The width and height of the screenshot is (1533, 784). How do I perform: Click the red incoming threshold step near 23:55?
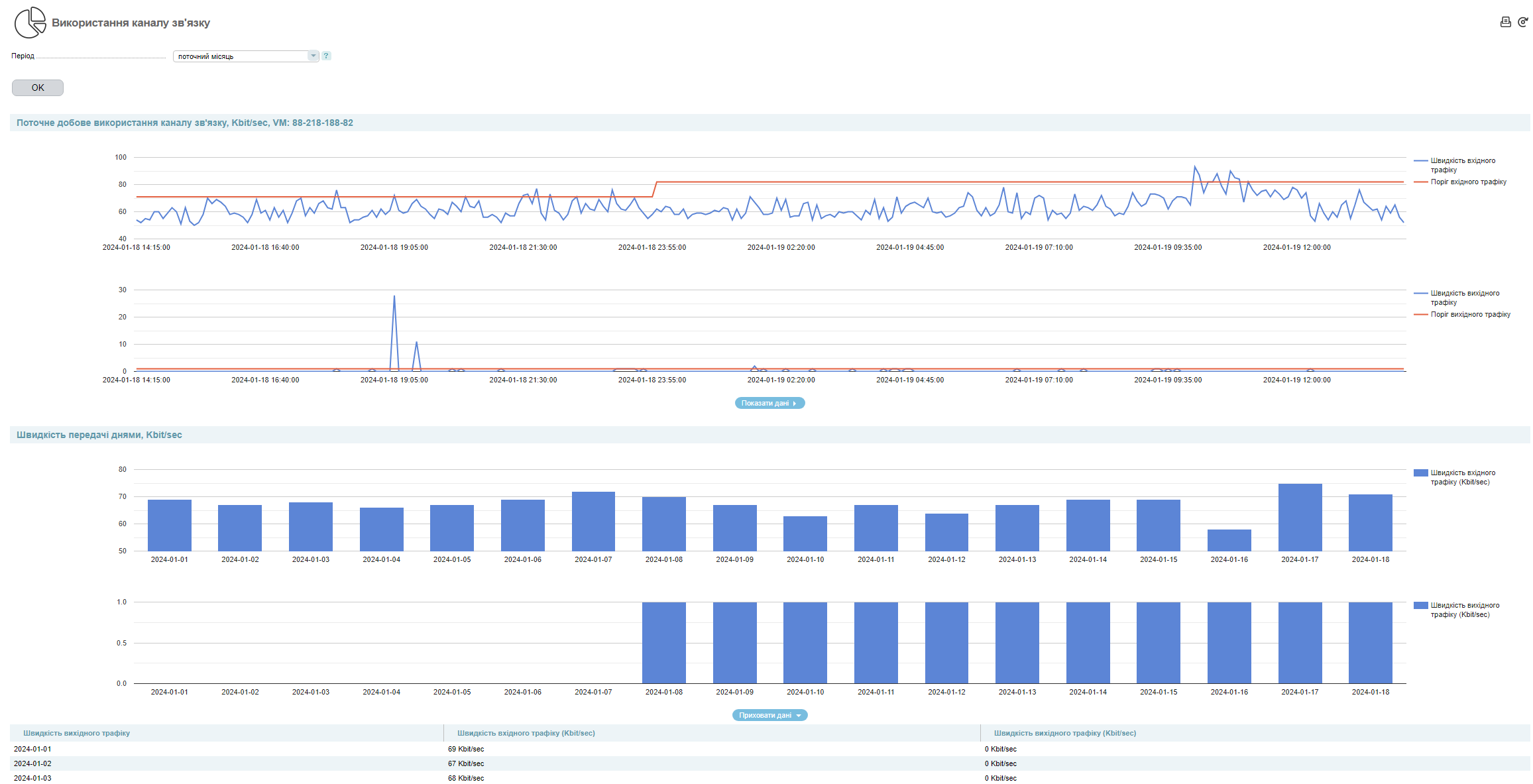(655, 189)
